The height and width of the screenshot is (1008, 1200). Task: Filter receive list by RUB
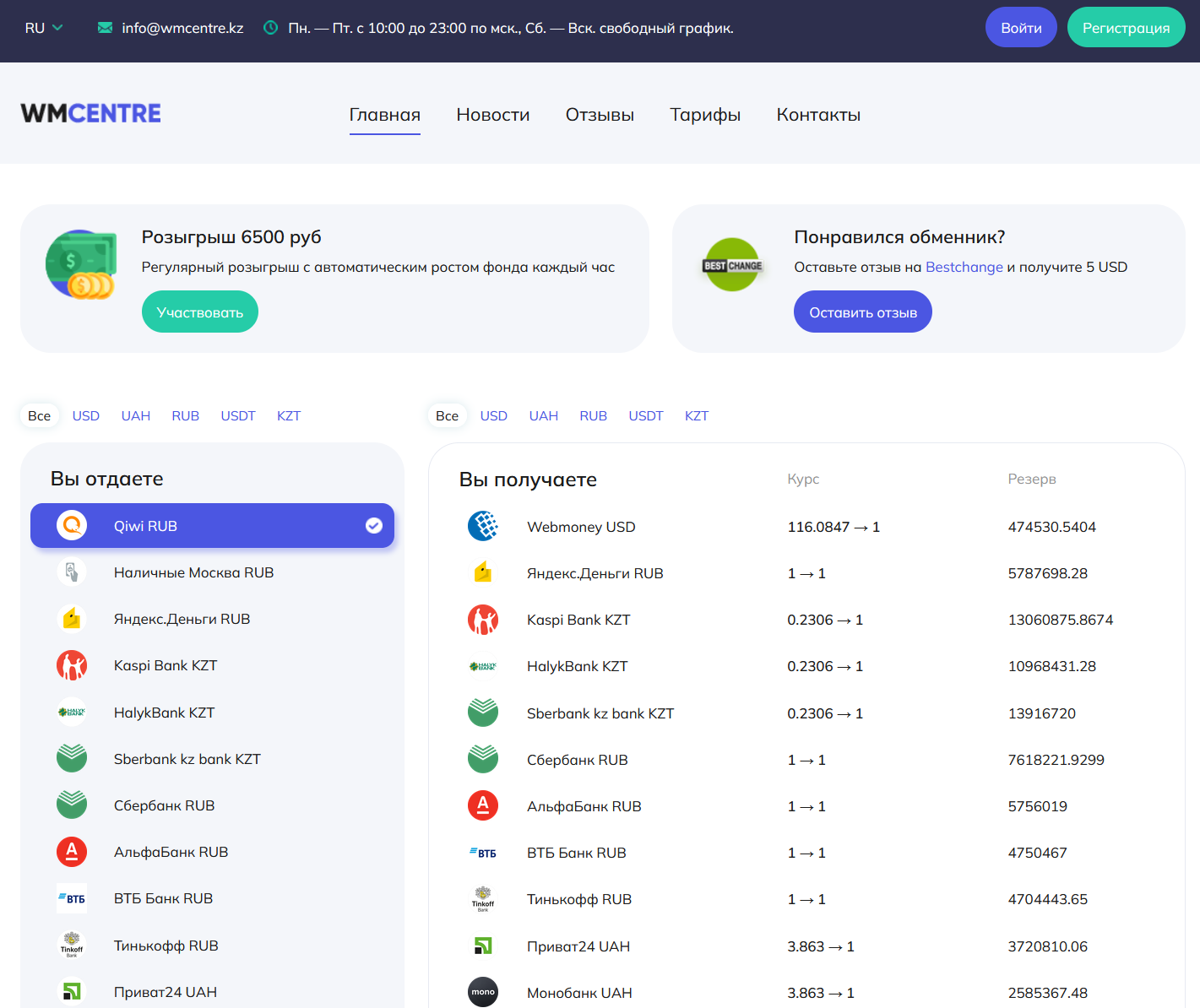594,415
